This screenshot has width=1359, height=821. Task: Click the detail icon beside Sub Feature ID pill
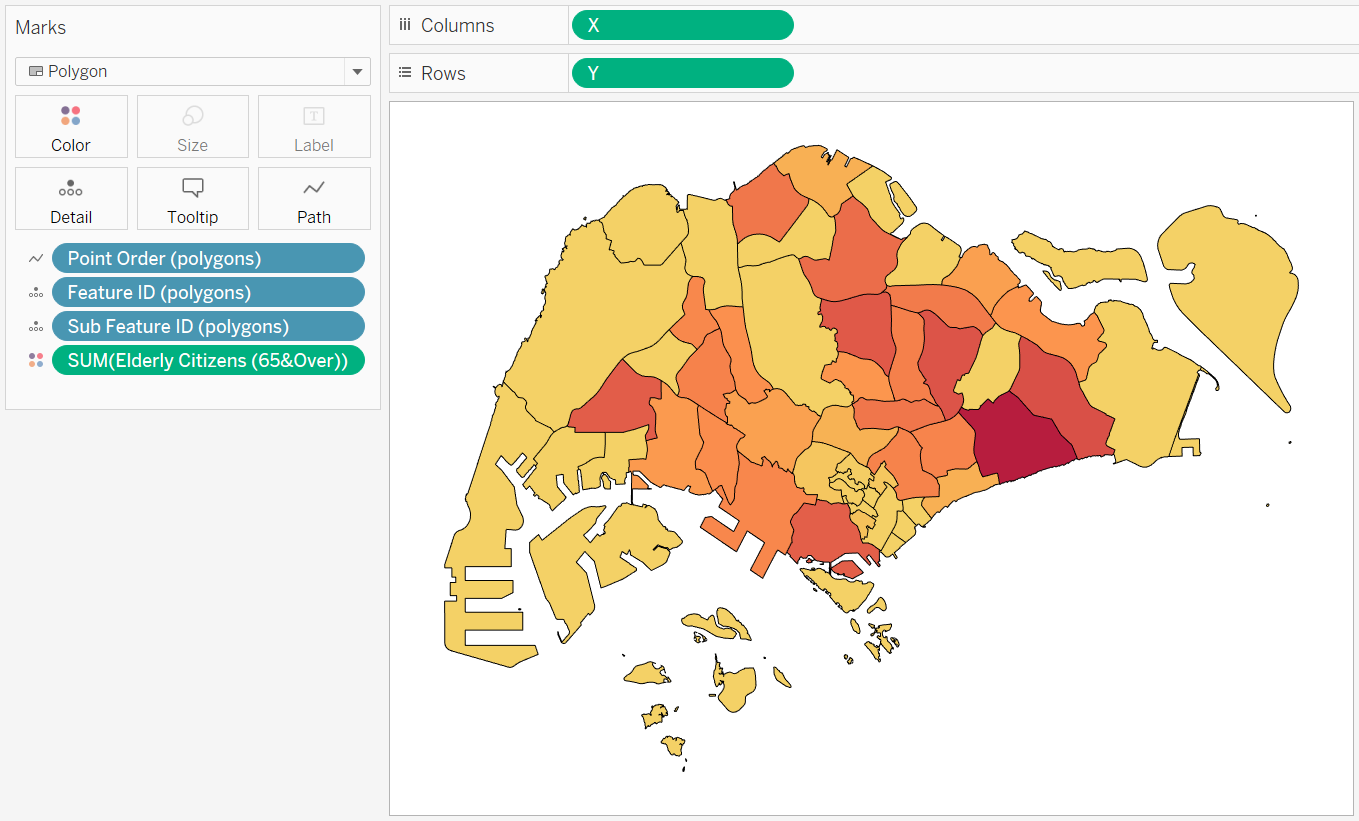coord(36,327)
